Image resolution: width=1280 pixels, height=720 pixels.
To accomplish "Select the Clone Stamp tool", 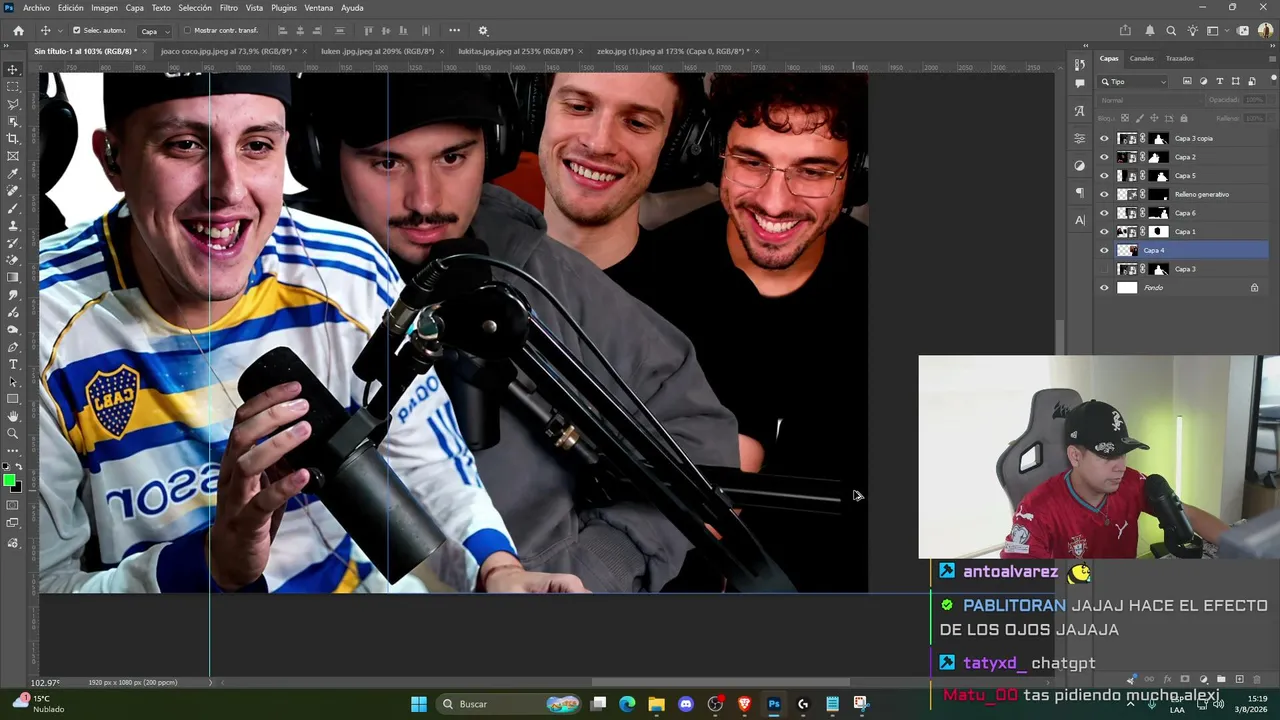I will click(x=13, y=226).
